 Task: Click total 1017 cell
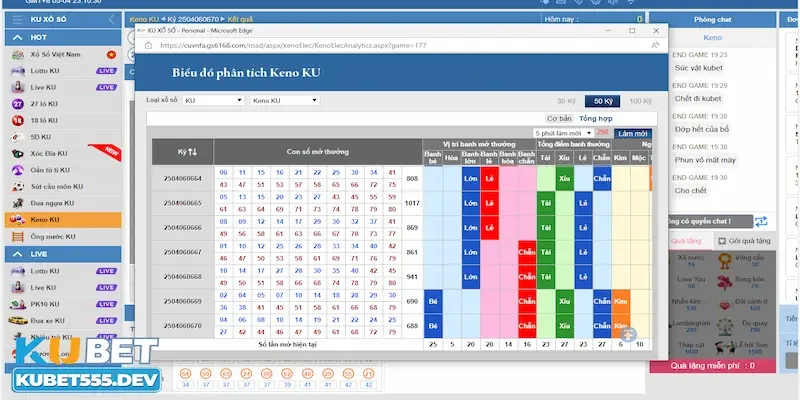pyautogui.click(x=412, y=203)
